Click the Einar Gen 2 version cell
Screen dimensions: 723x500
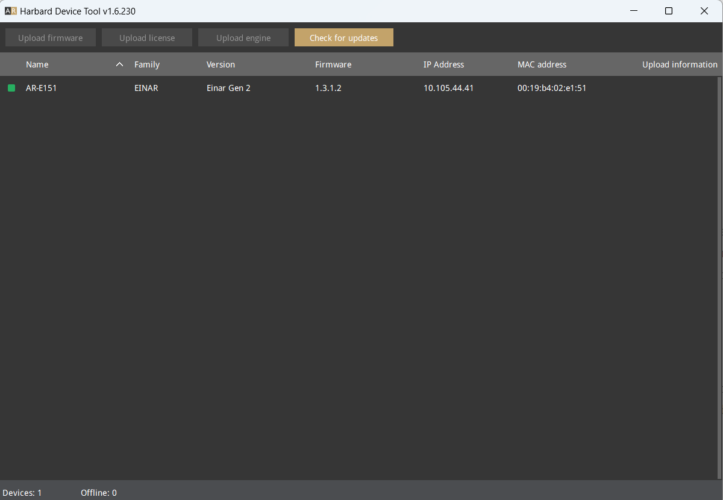click(x=228, y=88)
